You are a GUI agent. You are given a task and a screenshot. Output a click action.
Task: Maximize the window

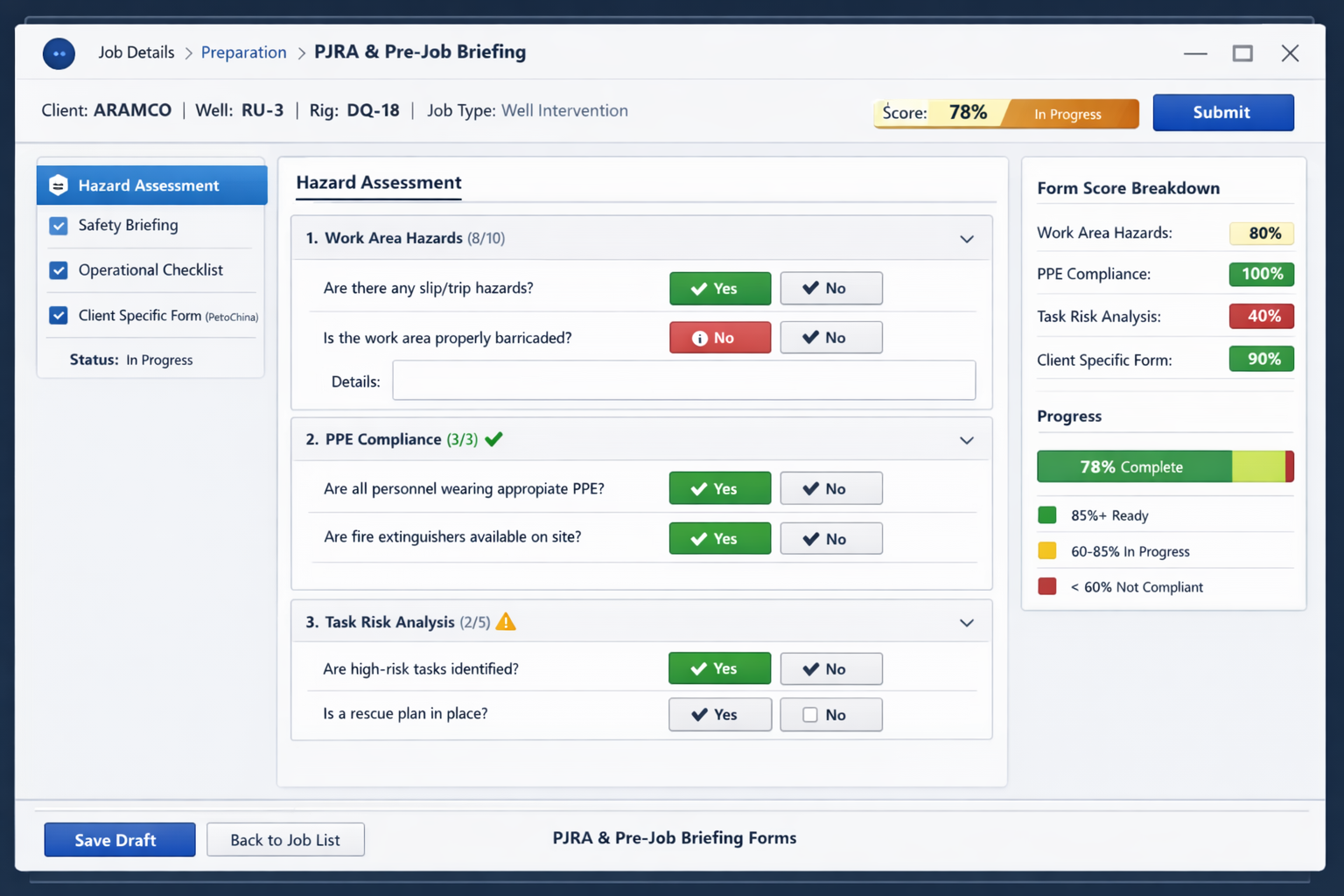coord(1242,53)
